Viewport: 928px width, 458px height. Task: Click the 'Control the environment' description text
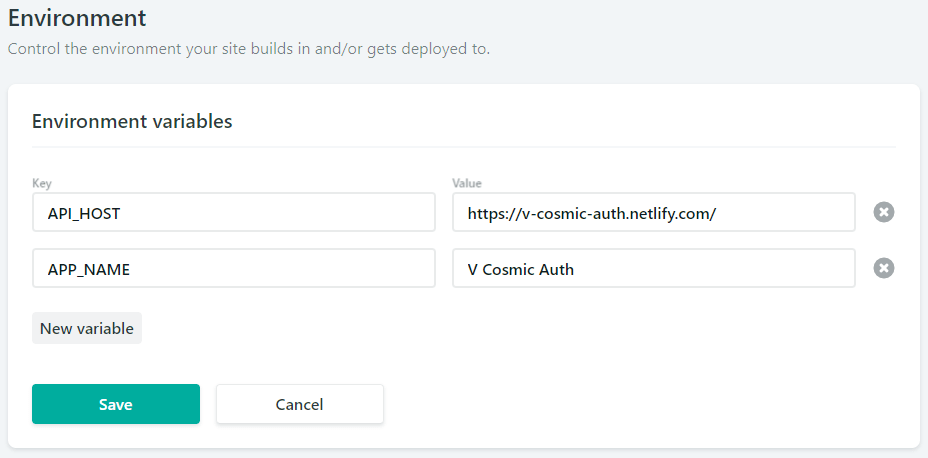coord(249,49)
